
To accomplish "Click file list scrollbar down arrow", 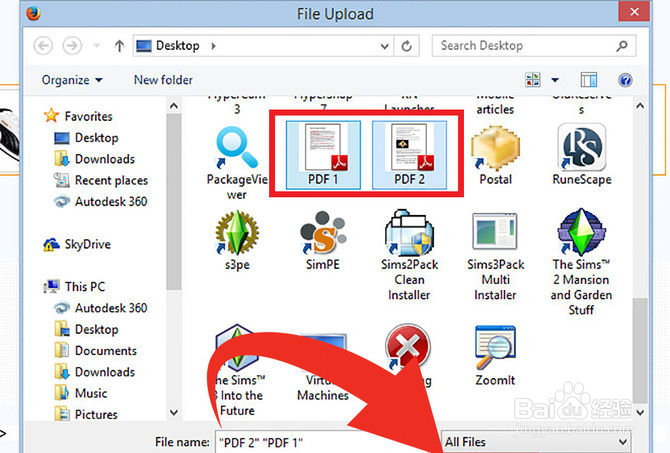I will (x=640, y=412).
